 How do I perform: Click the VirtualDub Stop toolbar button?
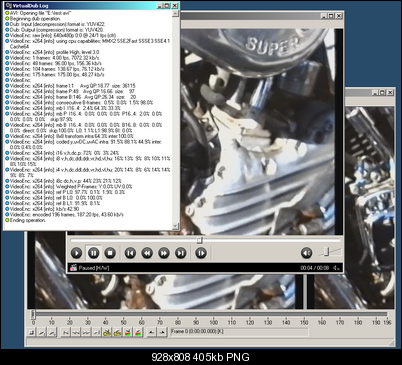(x=32, y=332)
